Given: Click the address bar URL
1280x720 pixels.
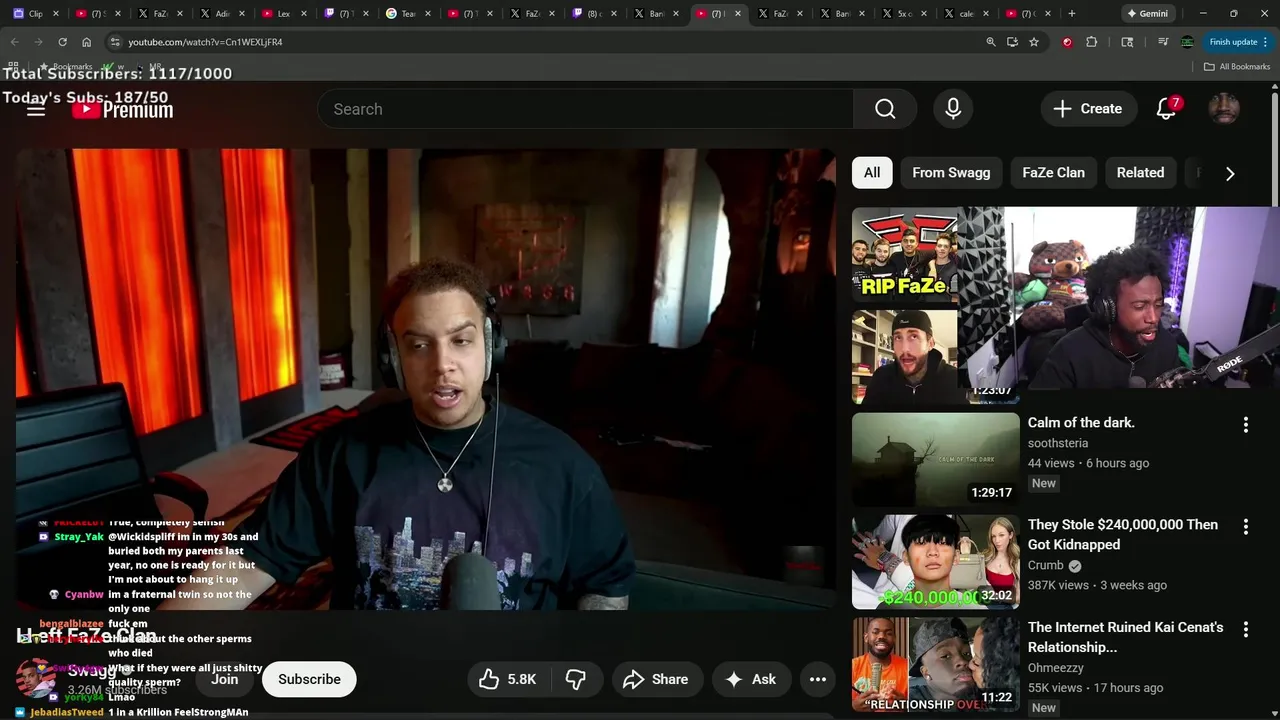Looking at the screenshot, I should coord(205,42).
